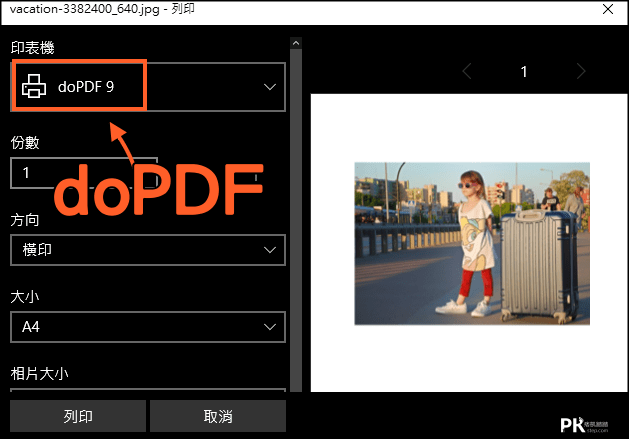
Task: Click the 方向 label text
Action: pos(25,220)
